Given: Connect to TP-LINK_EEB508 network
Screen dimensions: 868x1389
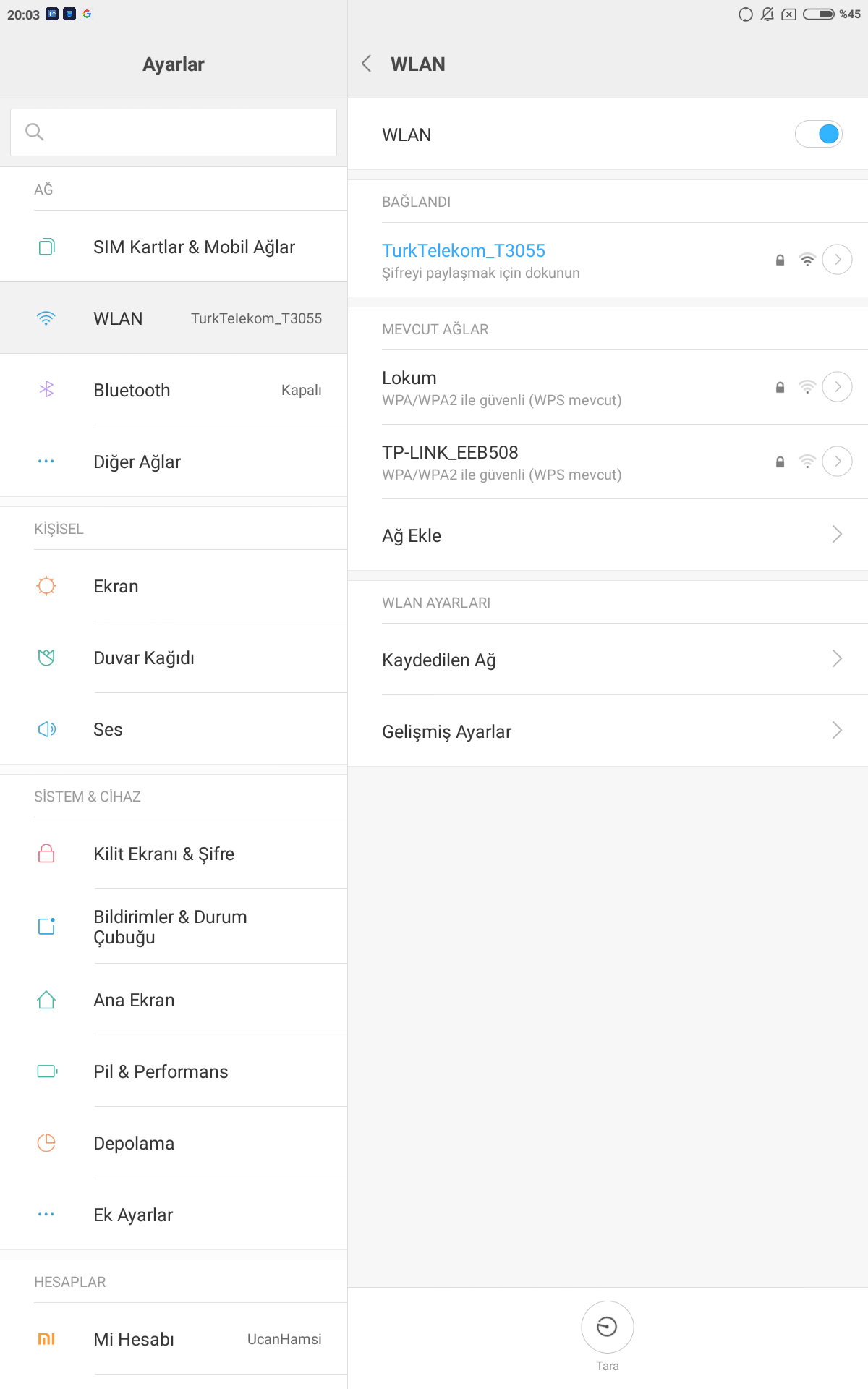Looking at the screenshot, I should 608,462.
